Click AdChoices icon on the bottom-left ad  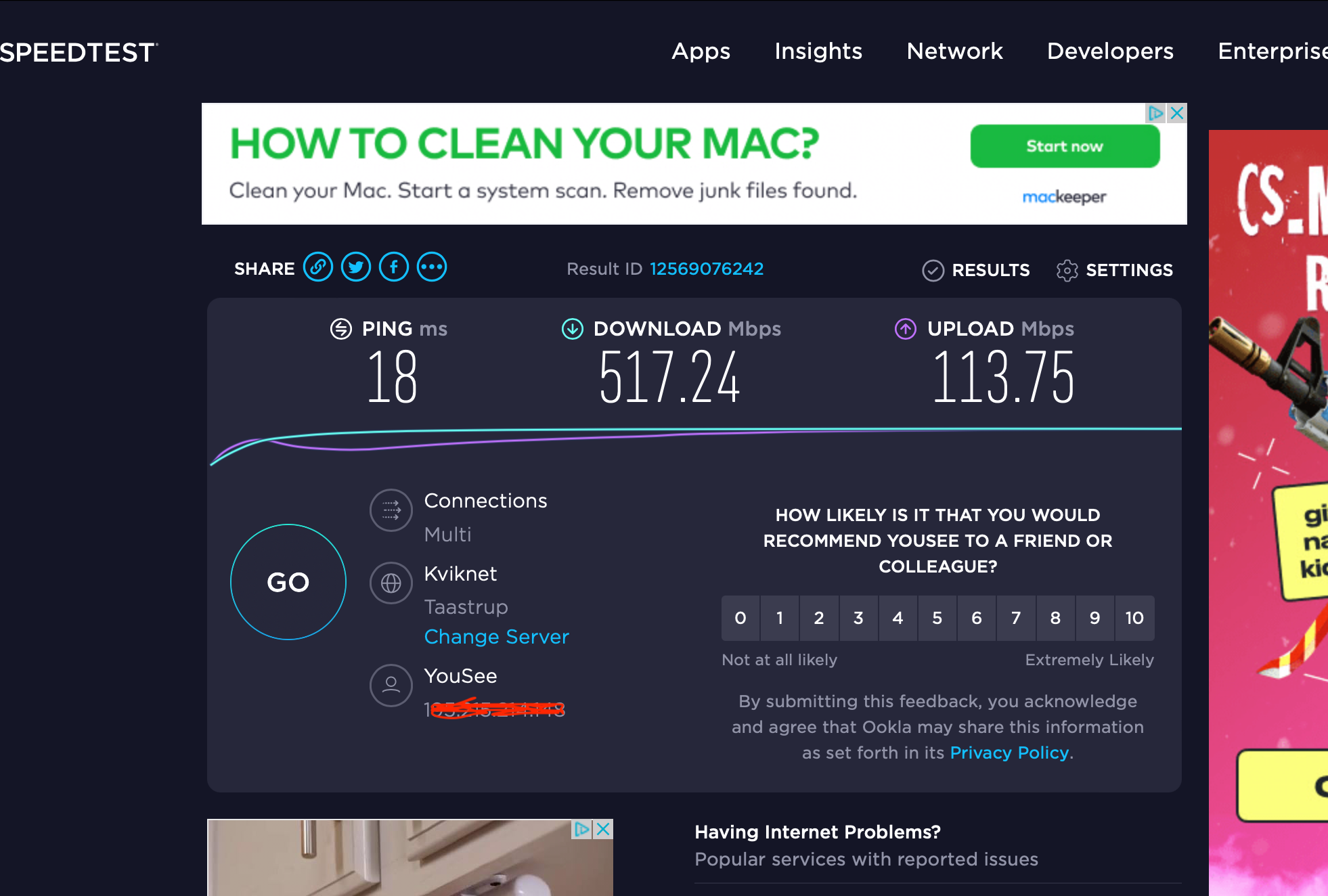(582, 829)
